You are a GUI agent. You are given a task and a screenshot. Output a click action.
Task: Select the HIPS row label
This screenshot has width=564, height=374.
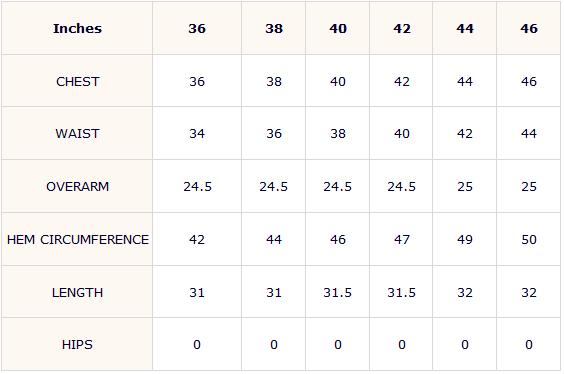click(x=77, y=345)
